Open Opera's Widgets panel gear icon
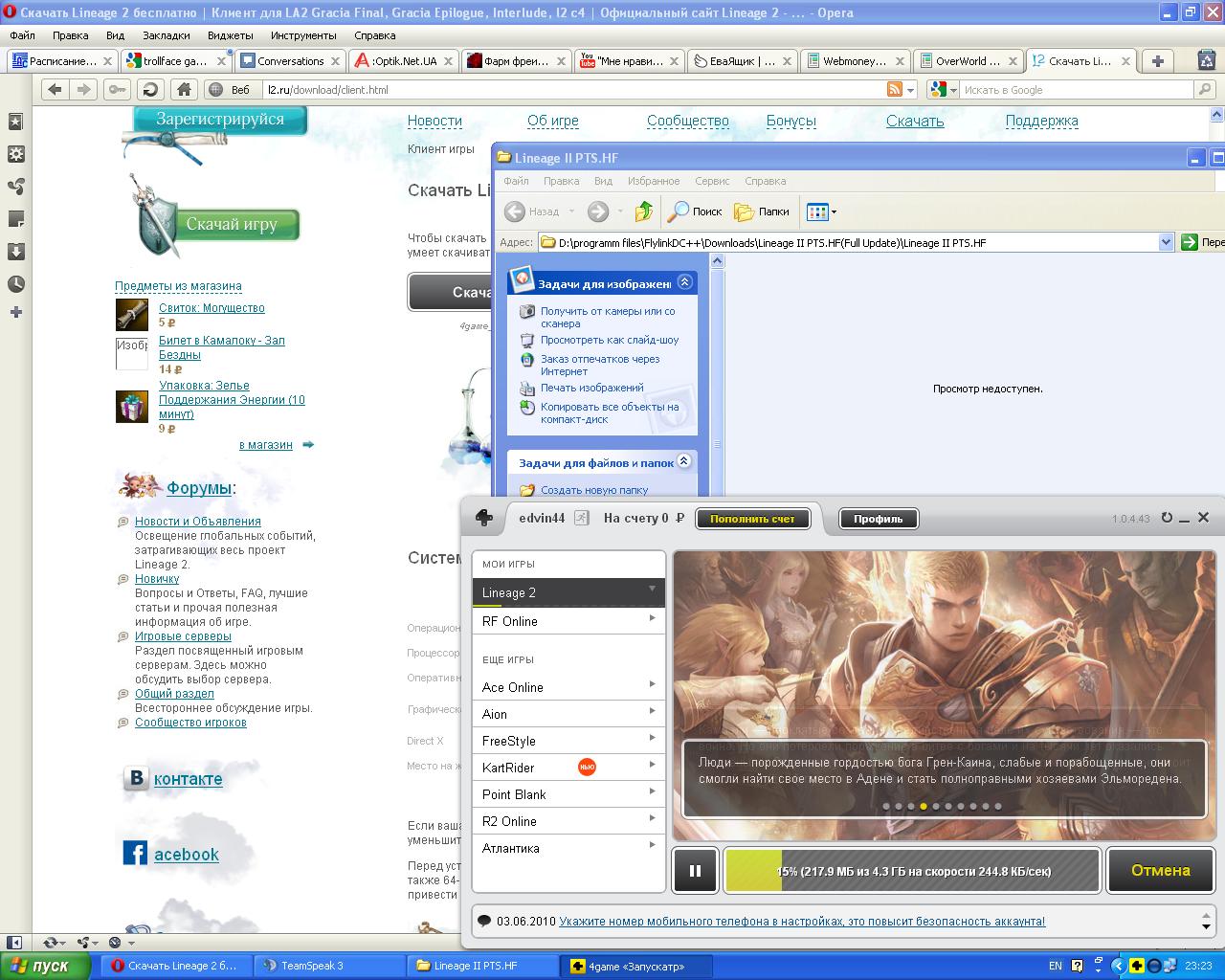Screen dimensions: 1225x980 point(15,154)
